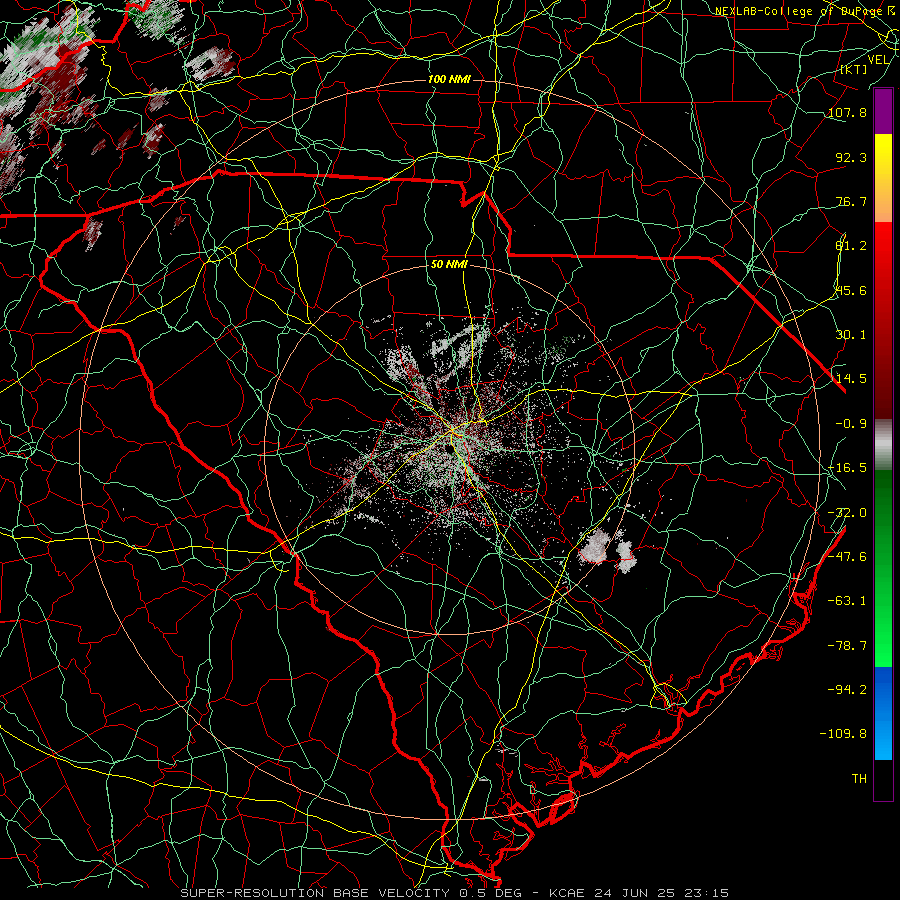Click the -47.6 velocity scale value
Viewport: 900px width, 900px height.
(847, 557)
